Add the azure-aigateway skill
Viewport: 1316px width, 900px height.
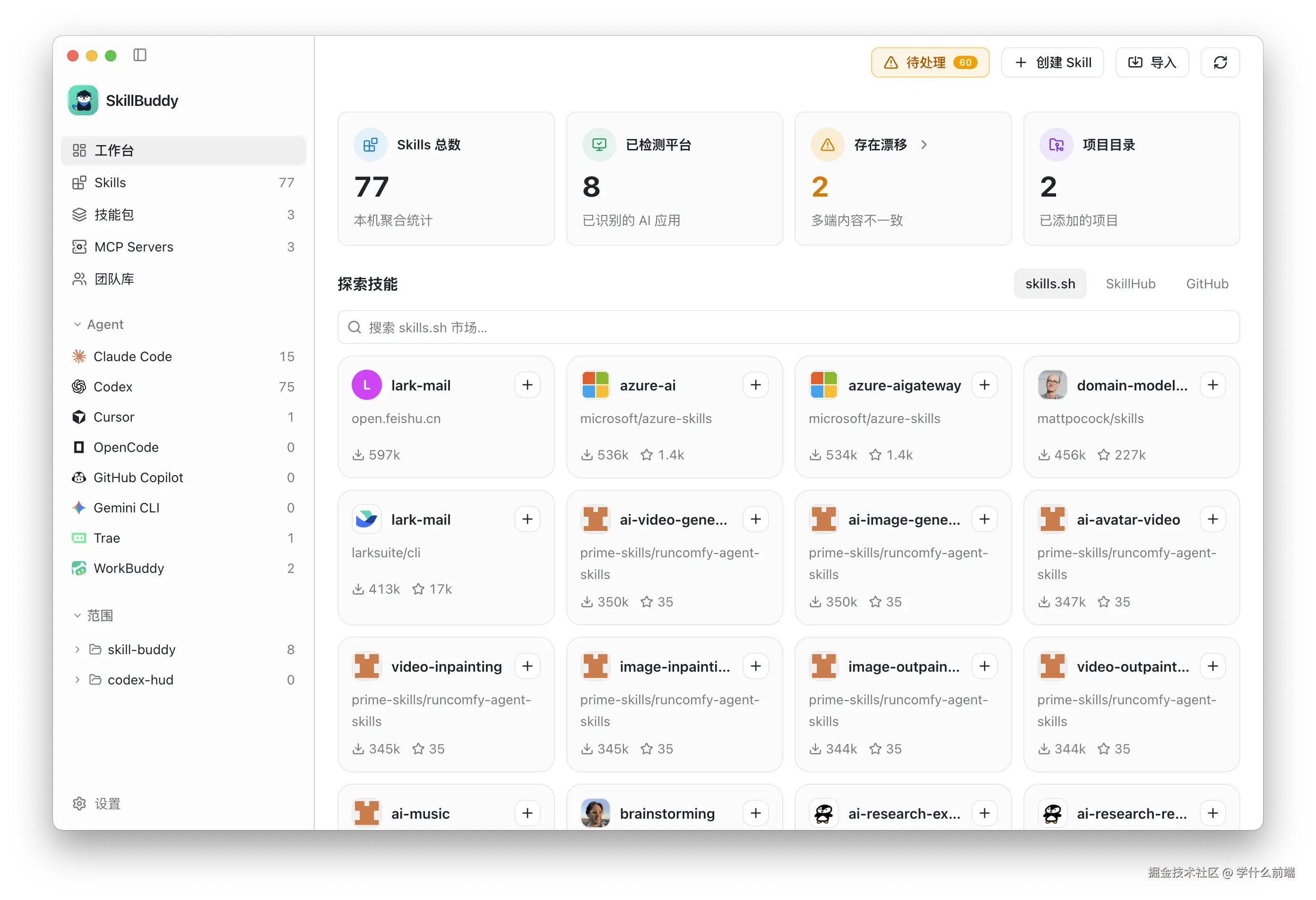pos(984,385)
